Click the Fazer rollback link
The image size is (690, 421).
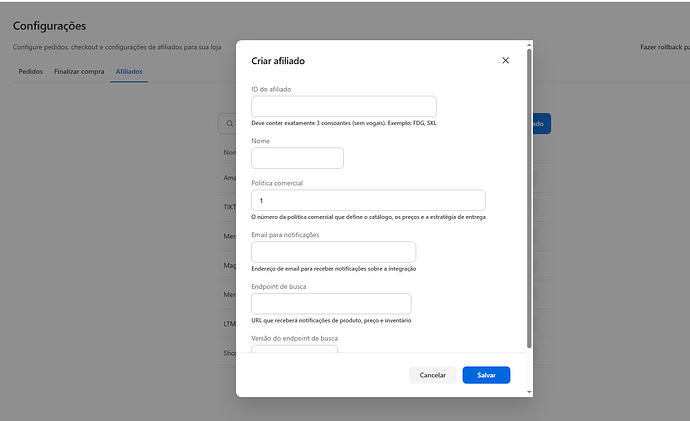tap(664, 47)
